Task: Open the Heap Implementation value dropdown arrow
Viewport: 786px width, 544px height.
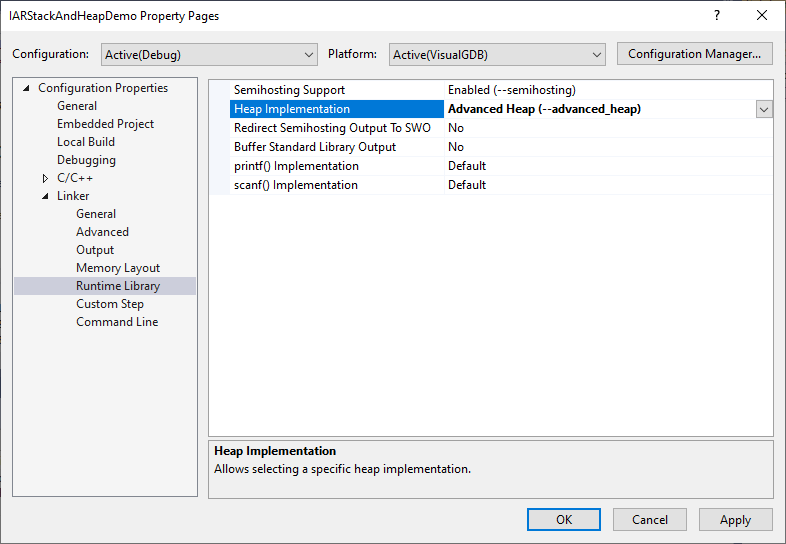Action: click(x=764, y=109)
